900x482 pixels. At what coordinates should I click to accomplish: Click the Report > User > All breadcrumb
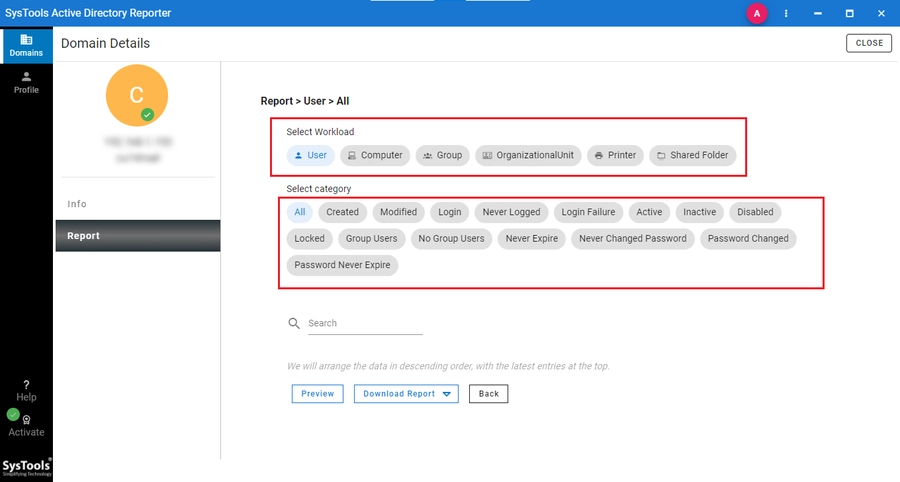coord(305,101)
